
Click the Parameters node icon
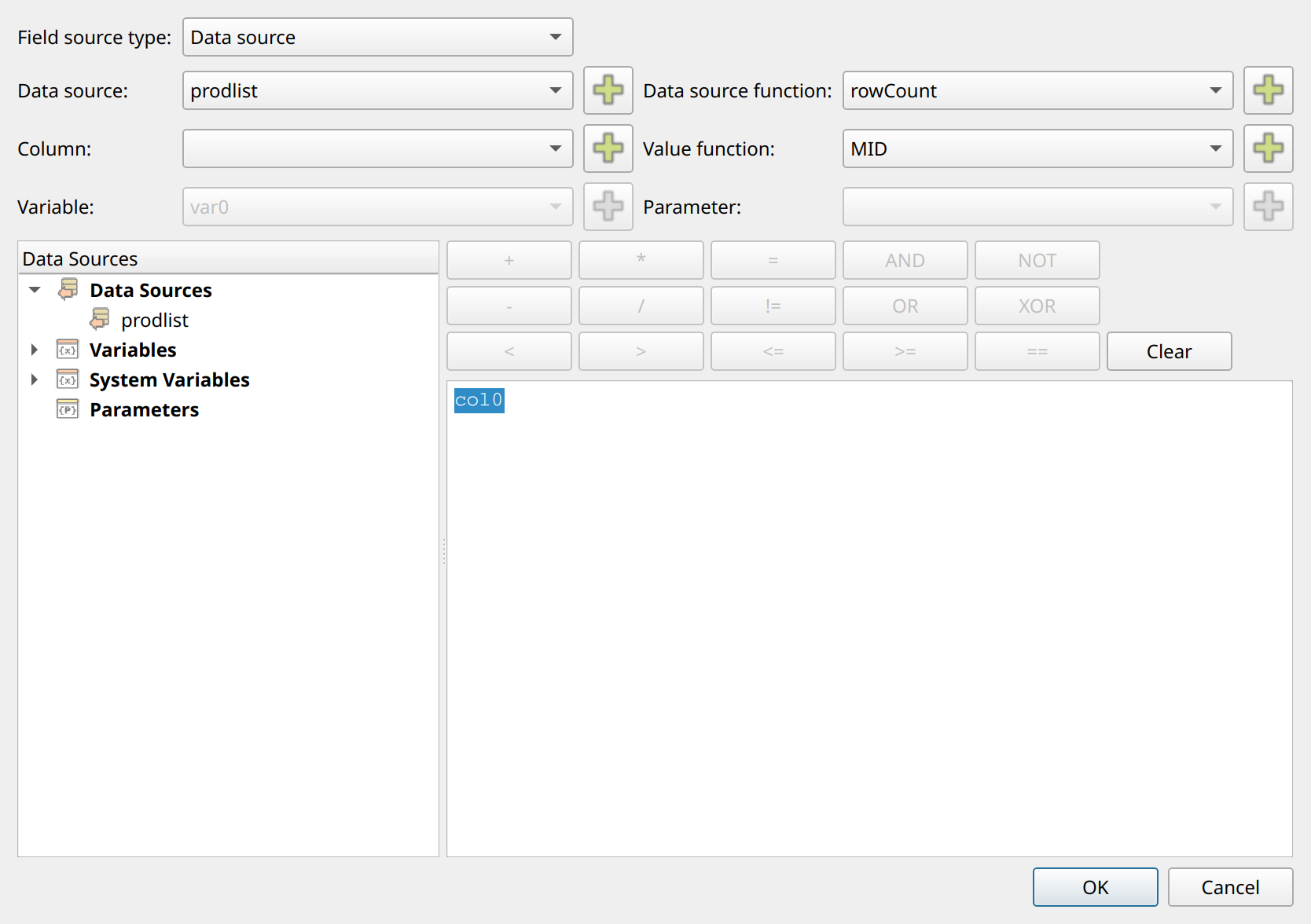click(x=68, y=409)
